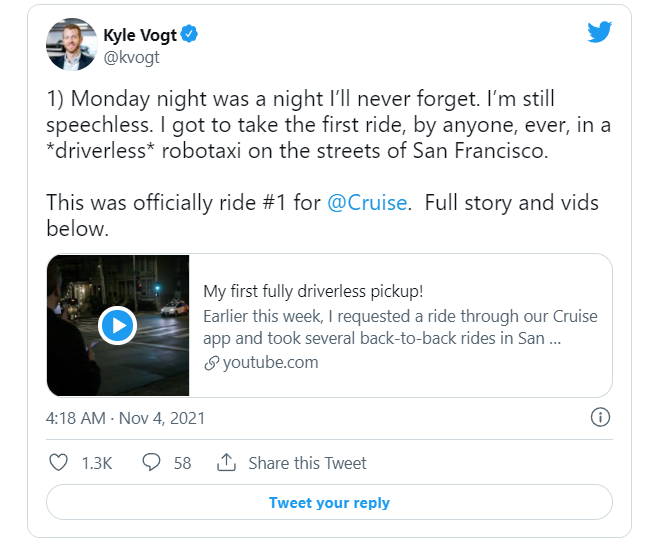
Task: Click the Tweet your reply button
Action: tap(329, 503)
